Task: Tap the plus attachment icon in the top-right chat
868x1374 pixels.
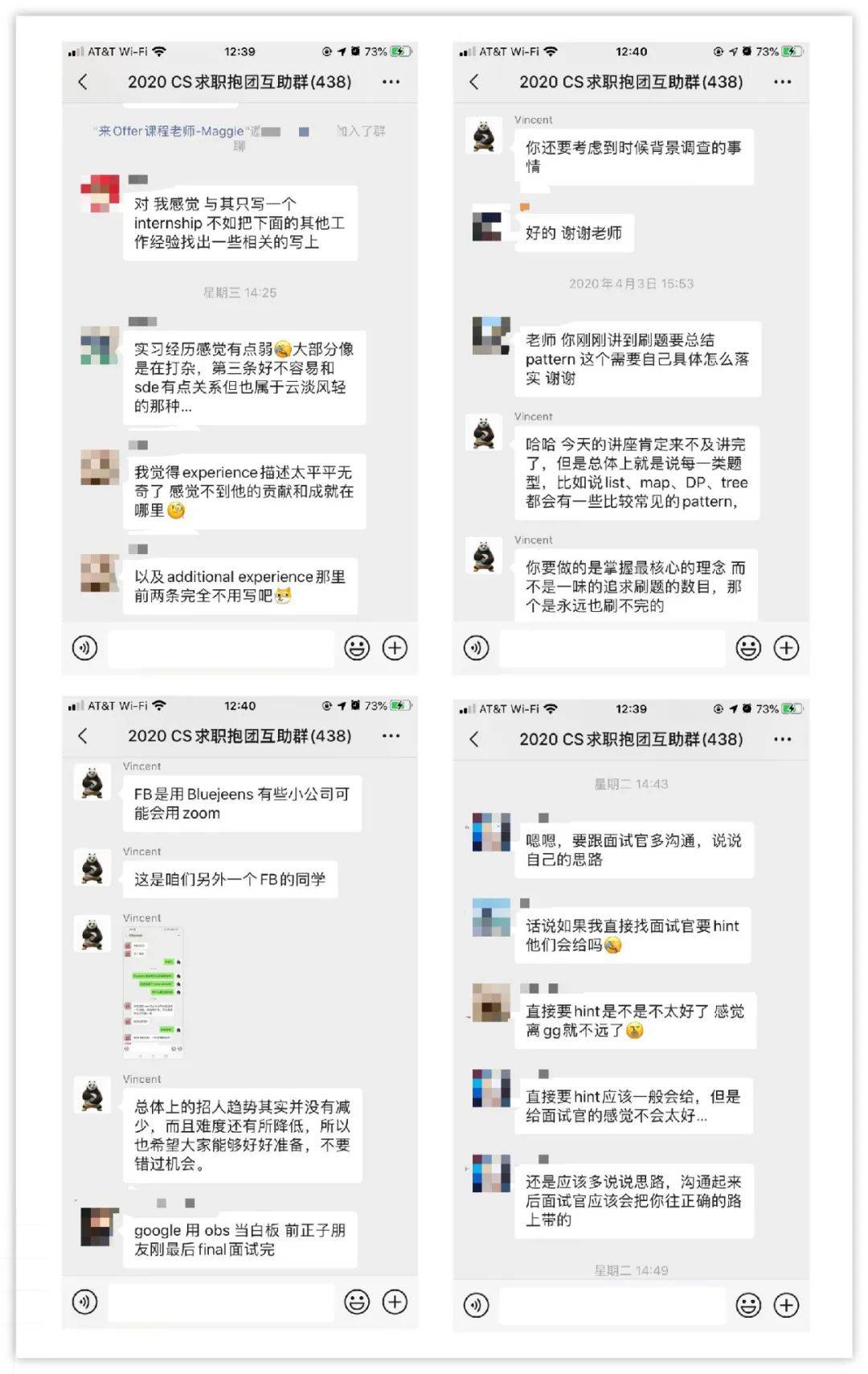Action: tap(786, 648)
